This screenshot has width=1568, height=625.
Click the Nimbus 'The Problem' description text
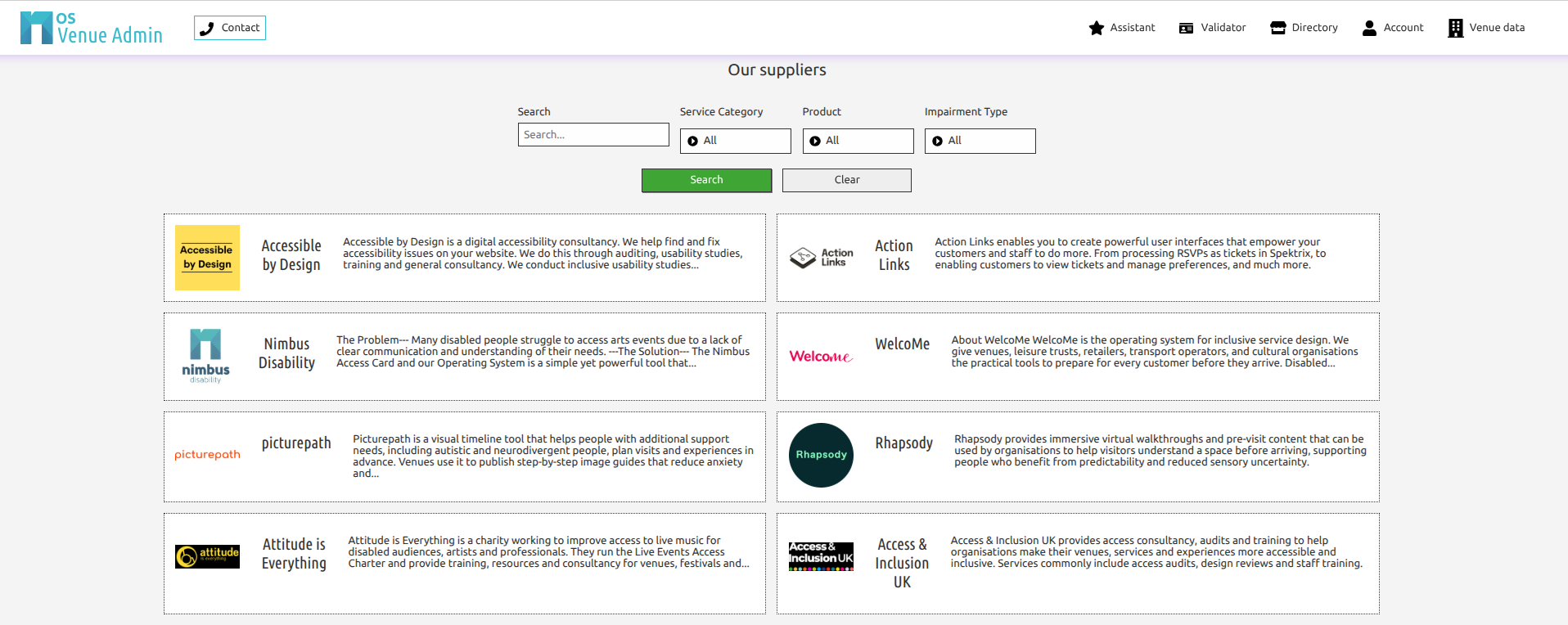(x=543, y=352)
